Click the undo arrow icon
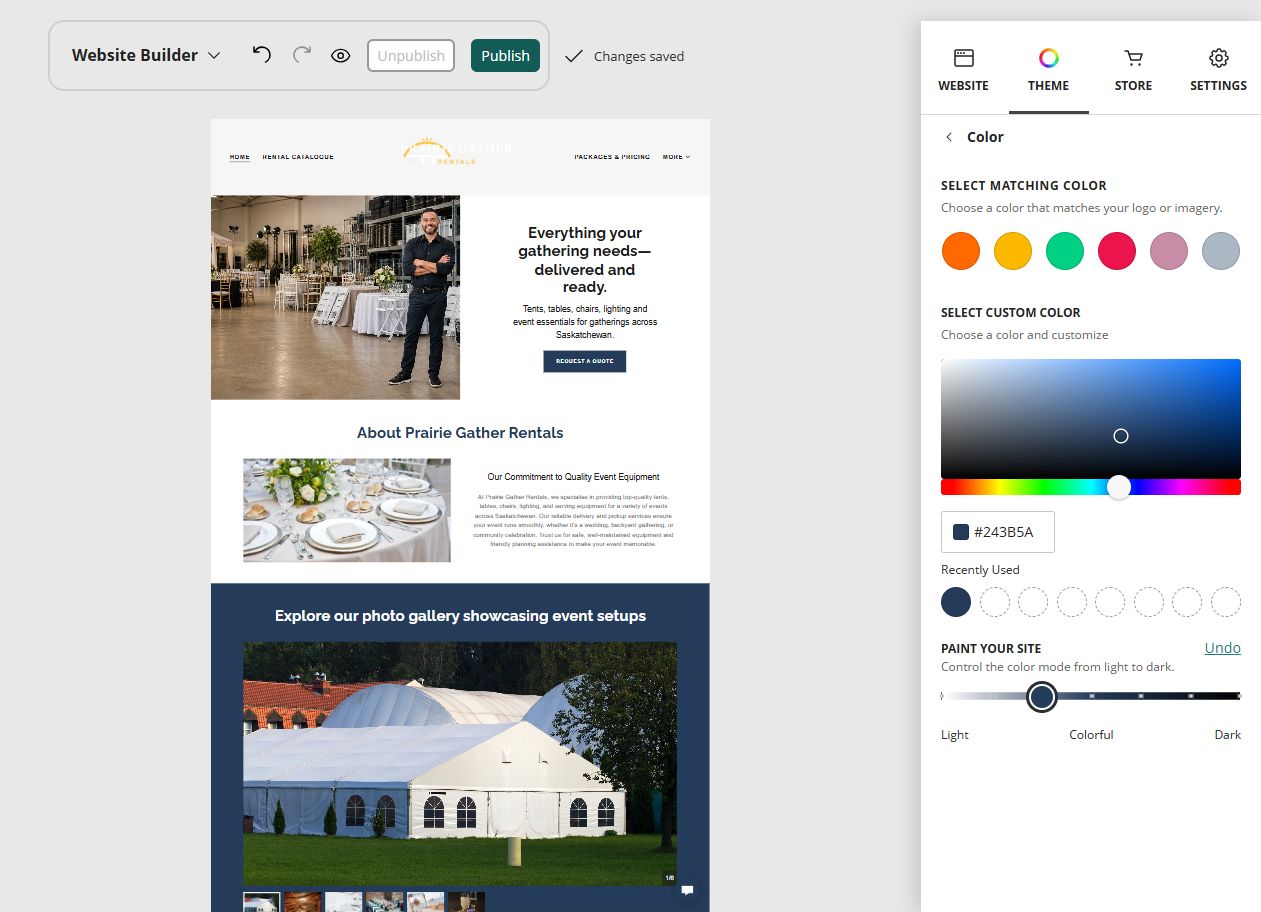1261x912 pixels. pyautogui.click(x=262, y=54)
